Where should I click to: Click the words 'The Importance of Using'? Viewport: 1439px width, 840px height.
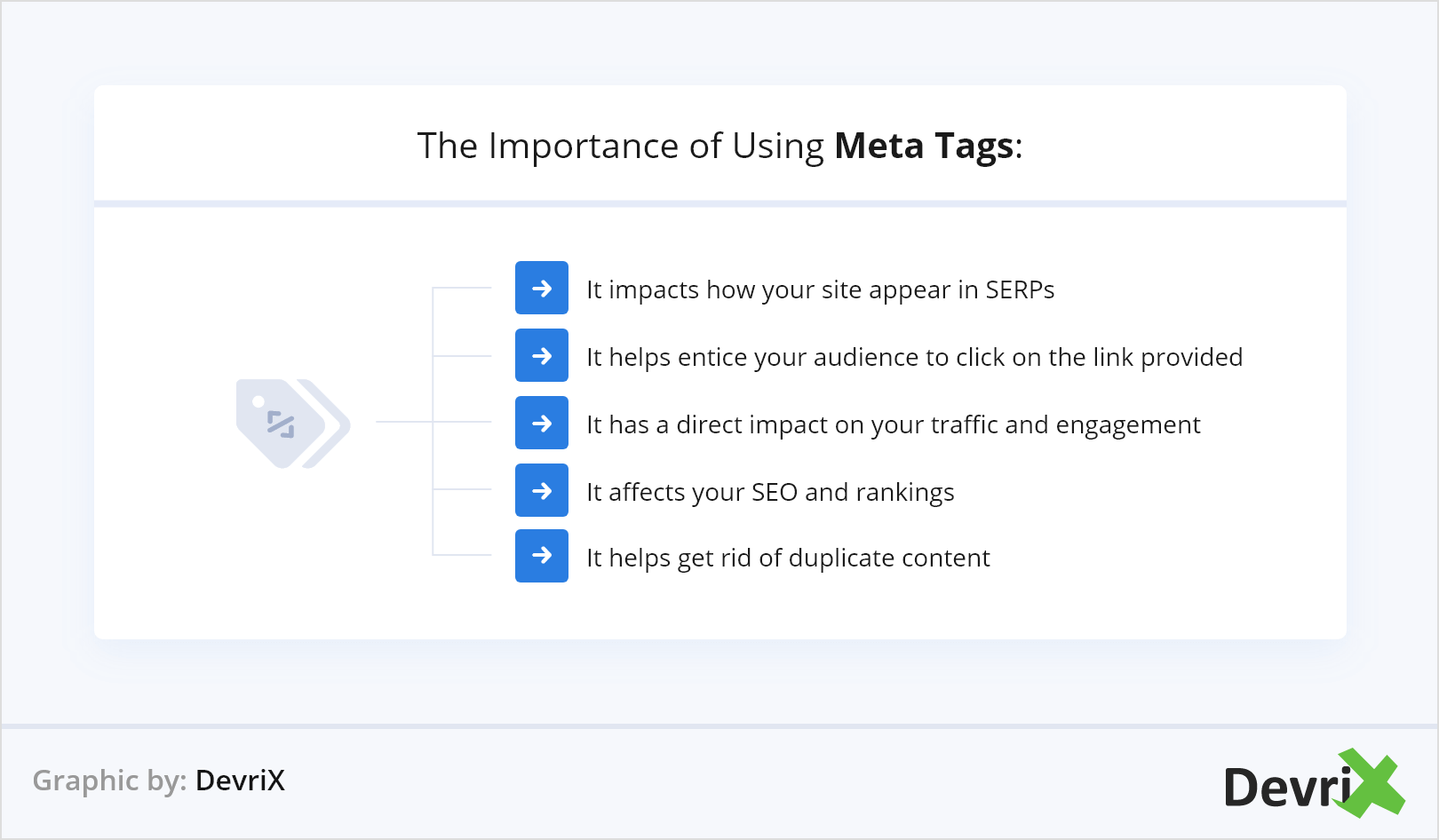[620, 146]
